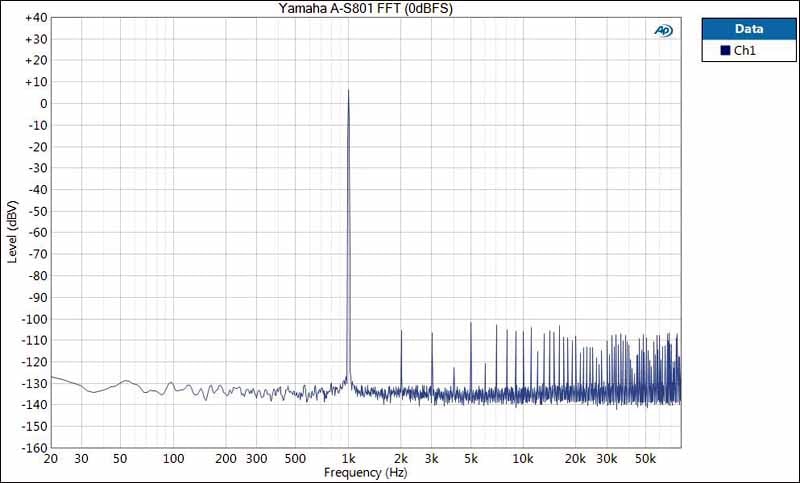Click the 0 dBV tick on the level axis
This screenshot has height=483, width=800.
(43, 104)
